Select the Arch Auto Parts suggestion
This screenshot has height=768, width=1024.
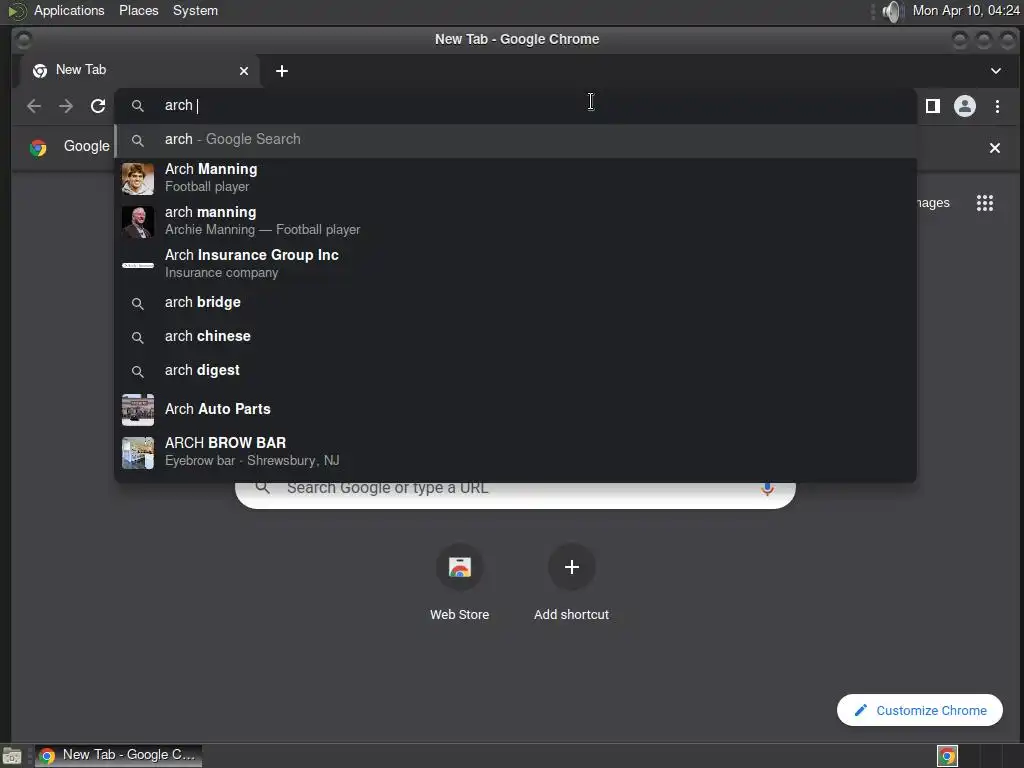[x=515, y=409]
